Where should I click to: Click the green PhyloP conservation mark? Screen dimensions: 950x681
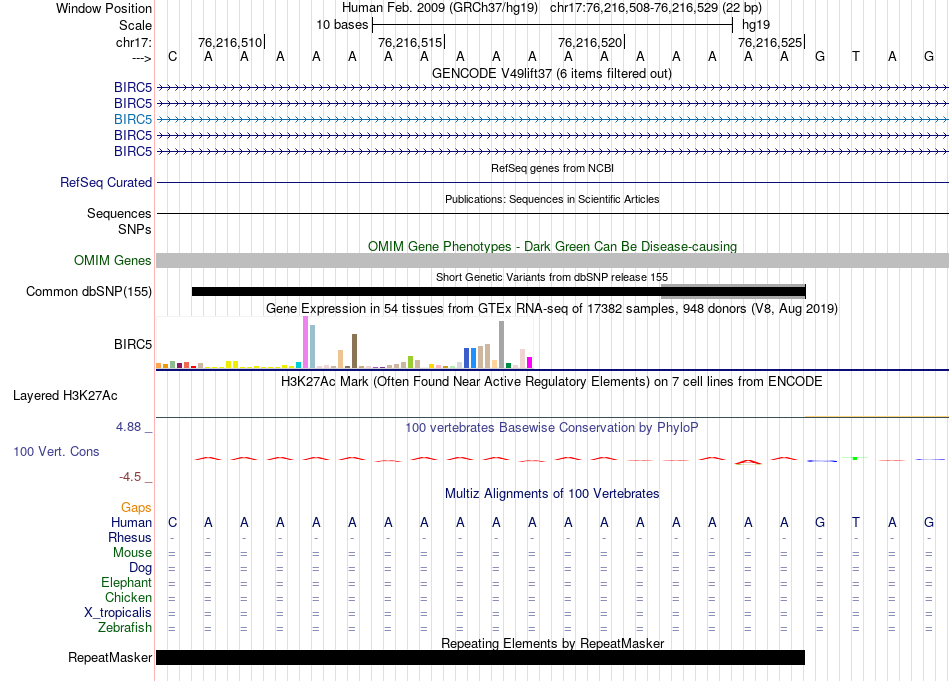855,459
